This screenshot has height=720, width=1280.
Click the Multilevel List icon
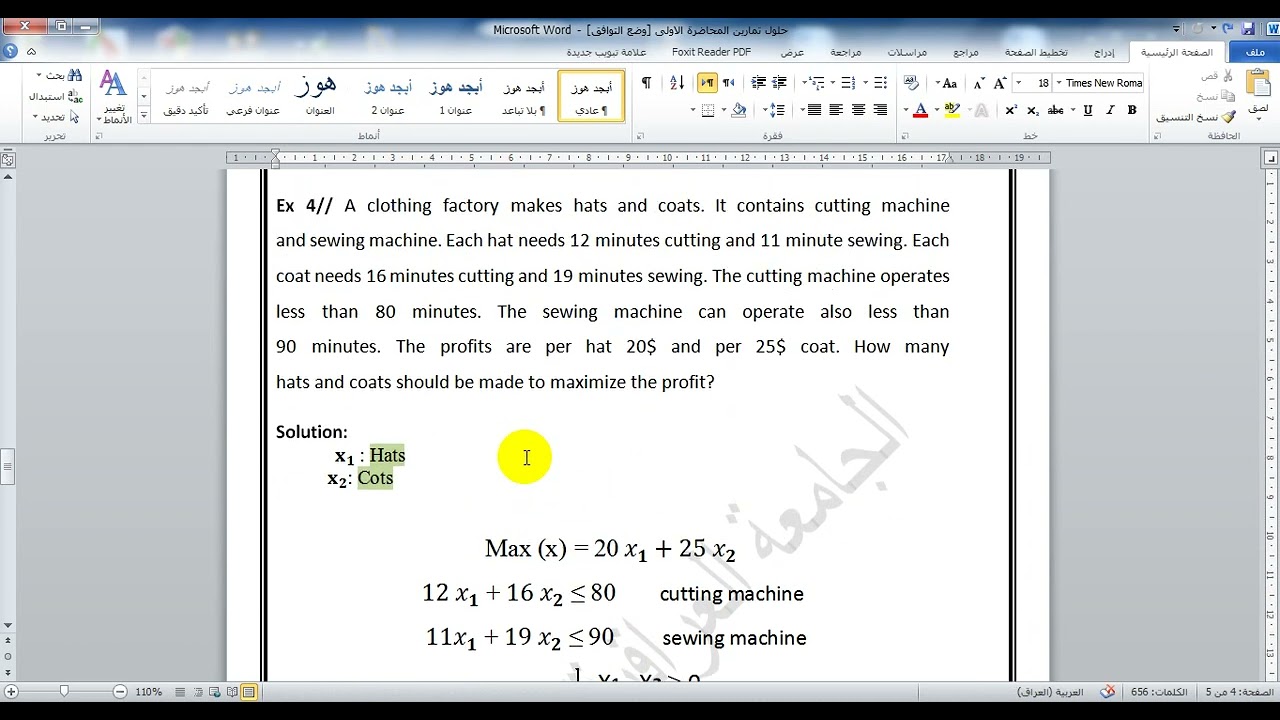(x=818, y=83)
